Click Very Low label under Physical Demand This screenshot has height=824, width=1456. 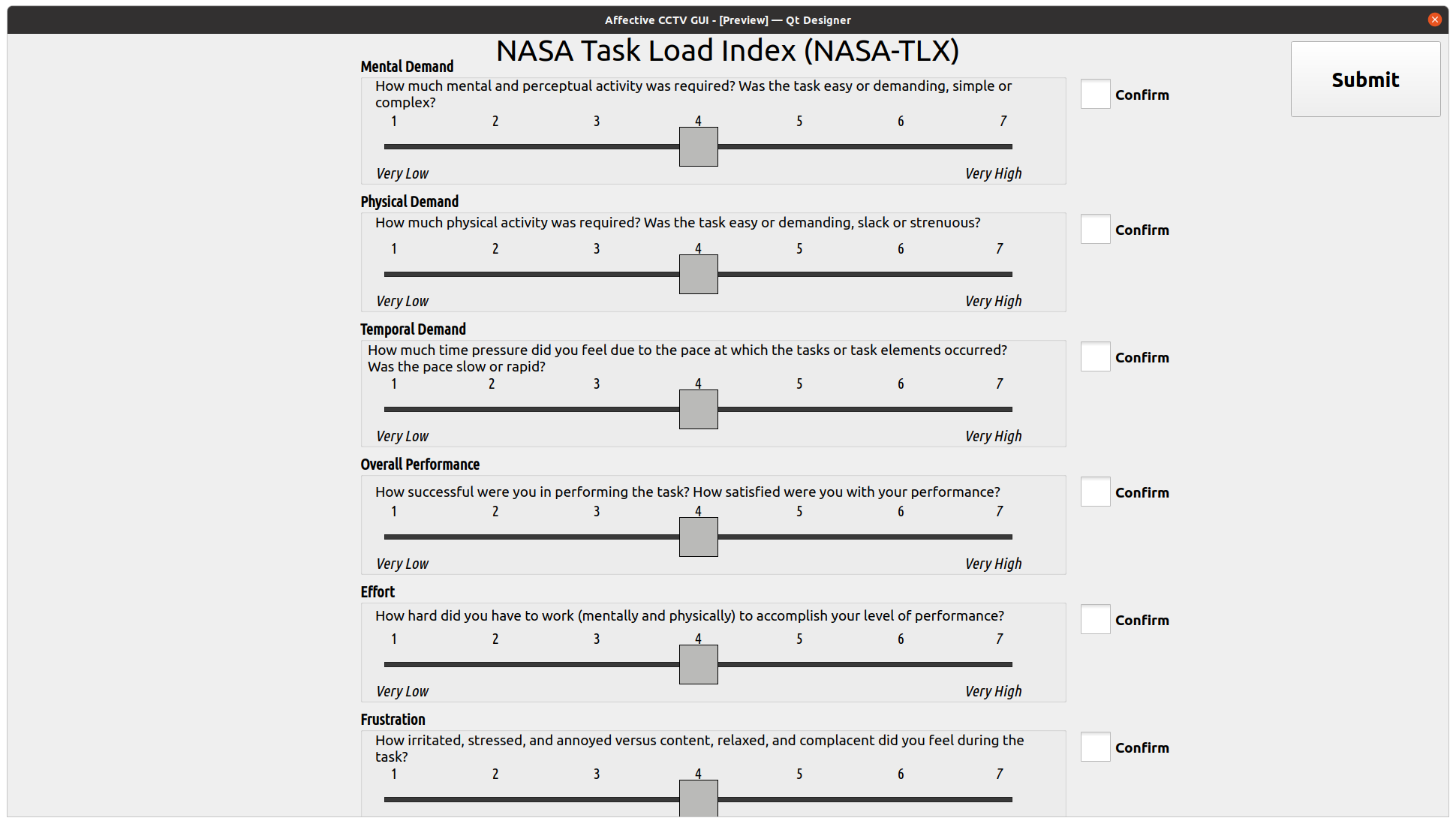[402, 301]
